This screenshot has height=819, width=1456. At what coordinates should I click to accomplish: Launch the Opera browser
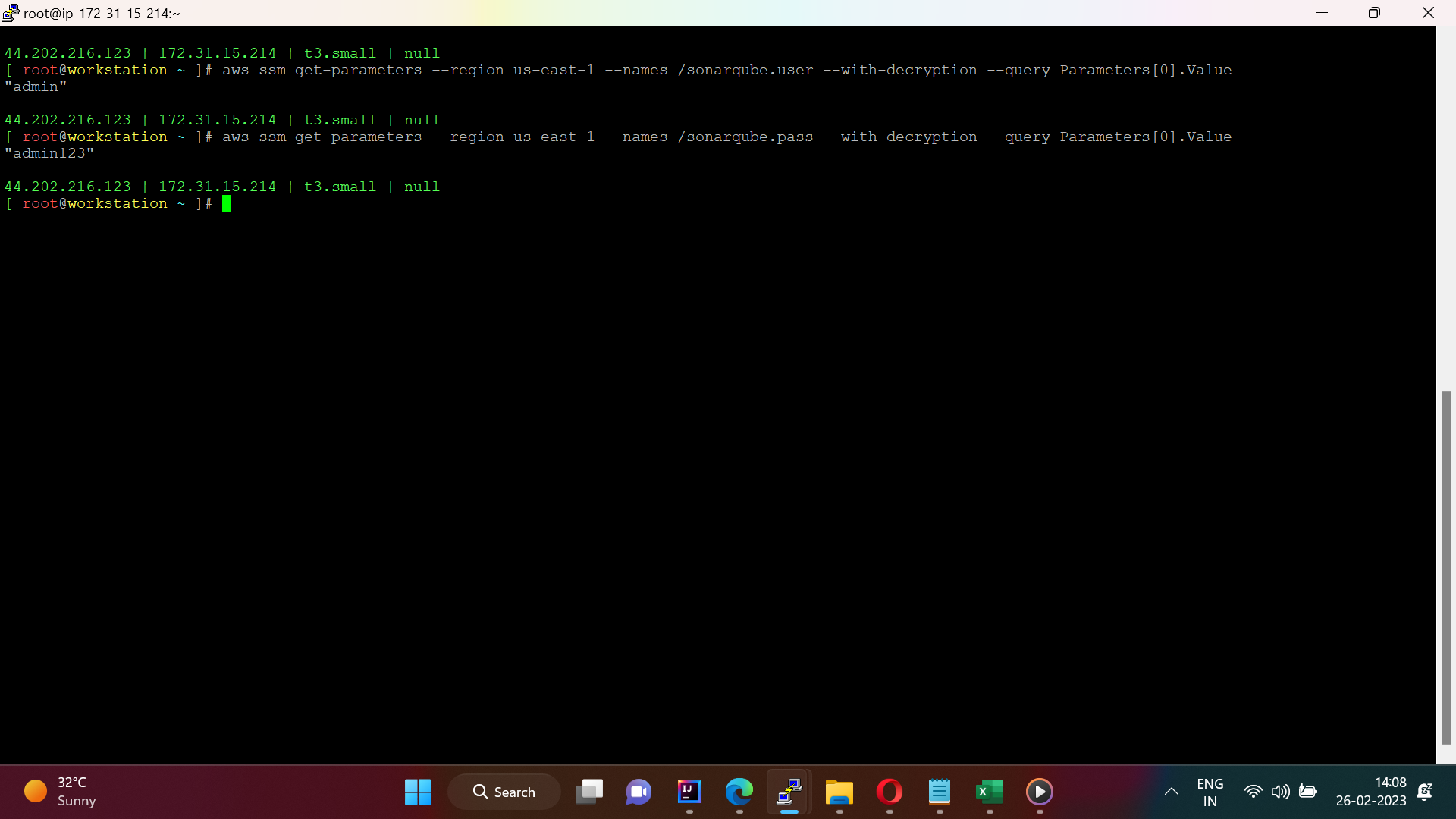coord(890,792)
